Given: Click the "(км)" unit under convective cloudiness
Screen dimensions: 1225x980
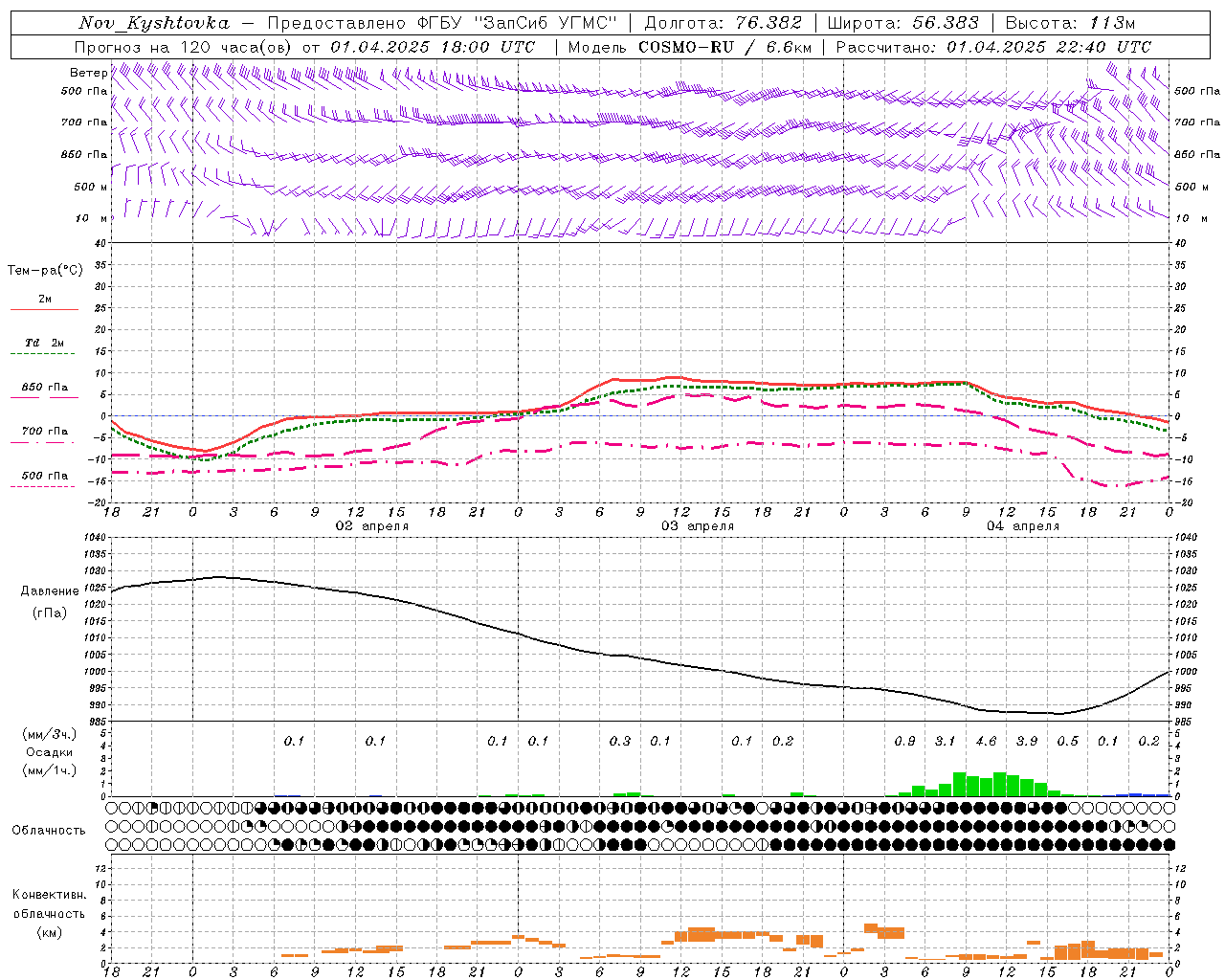Looking at the screenshot, I should pyautogui.click(x=49, y=932).
